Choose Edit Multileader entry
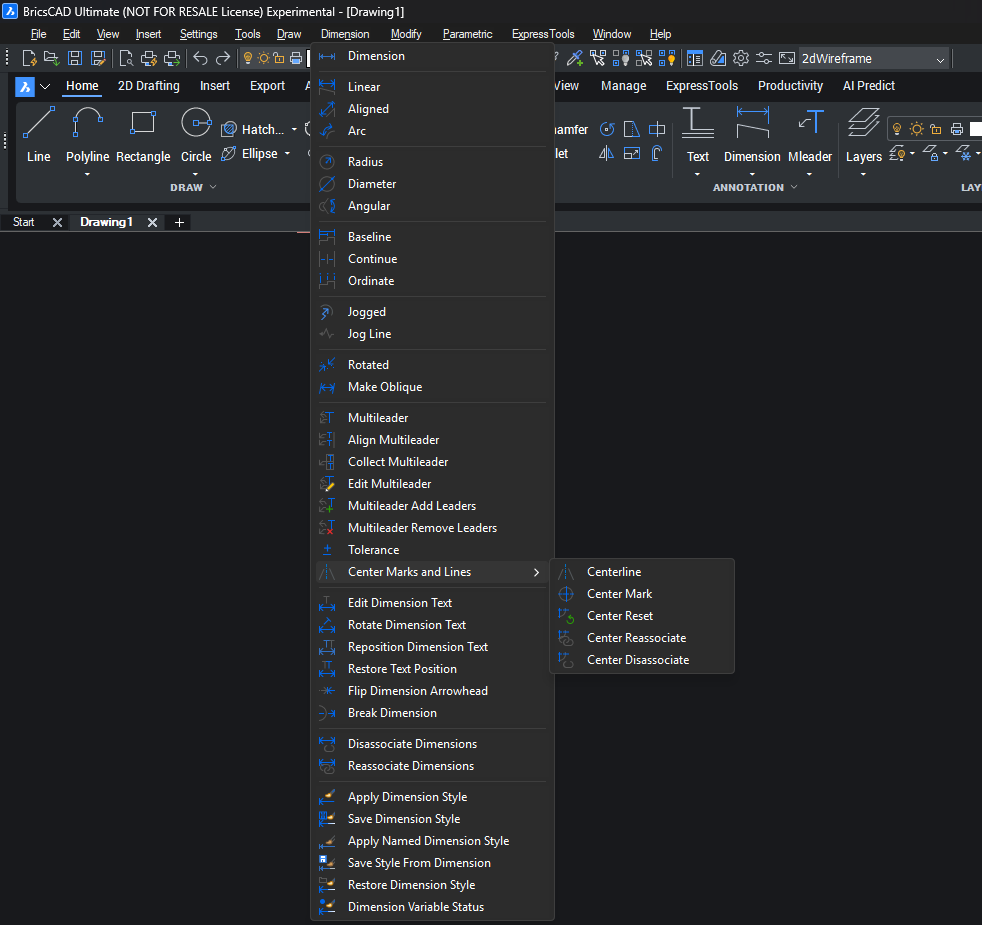The width and height of the screenshot is (982, 925). [432, 483]
